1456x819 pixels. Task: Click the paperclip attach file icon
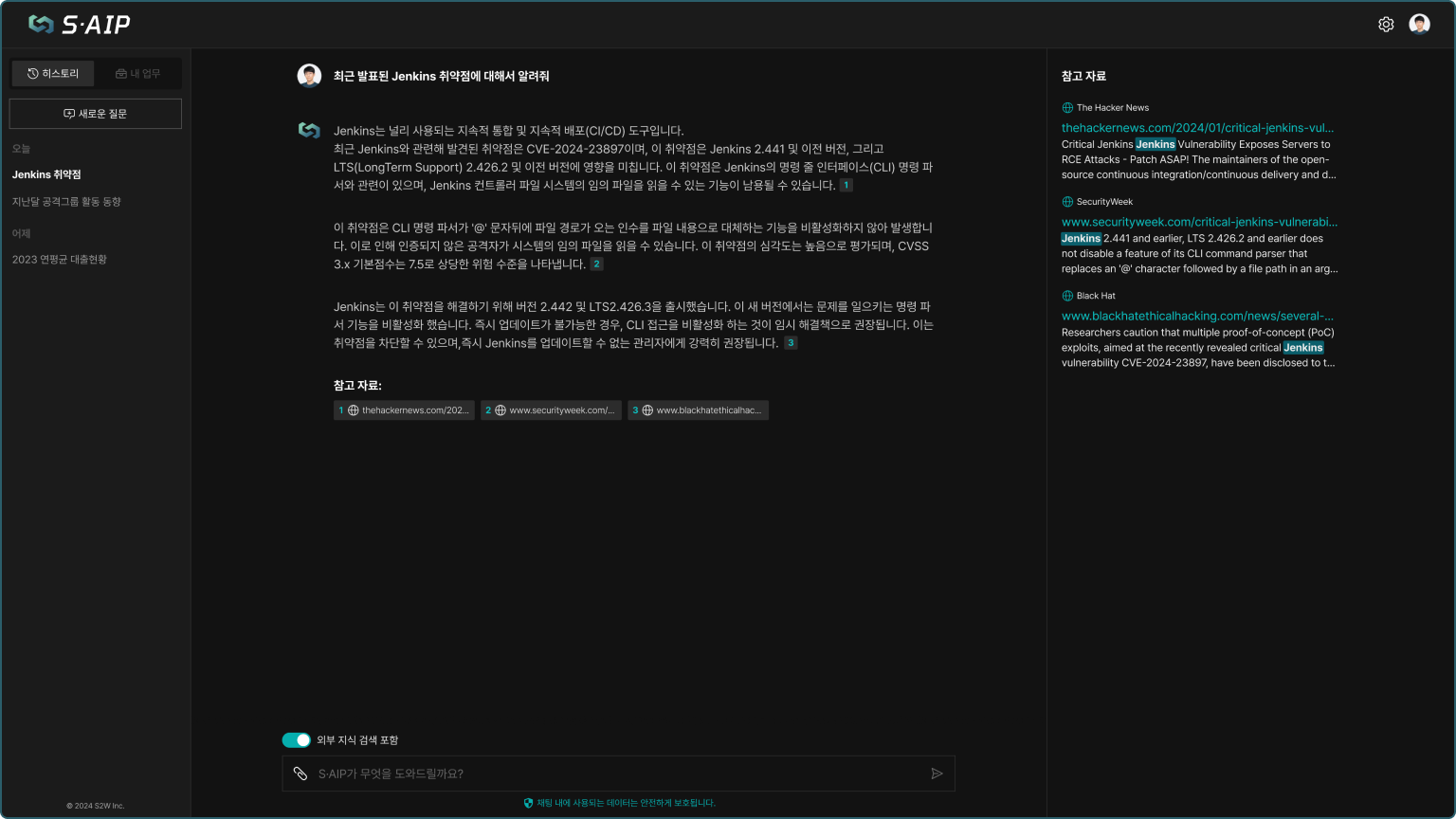[x=300, y=773]
